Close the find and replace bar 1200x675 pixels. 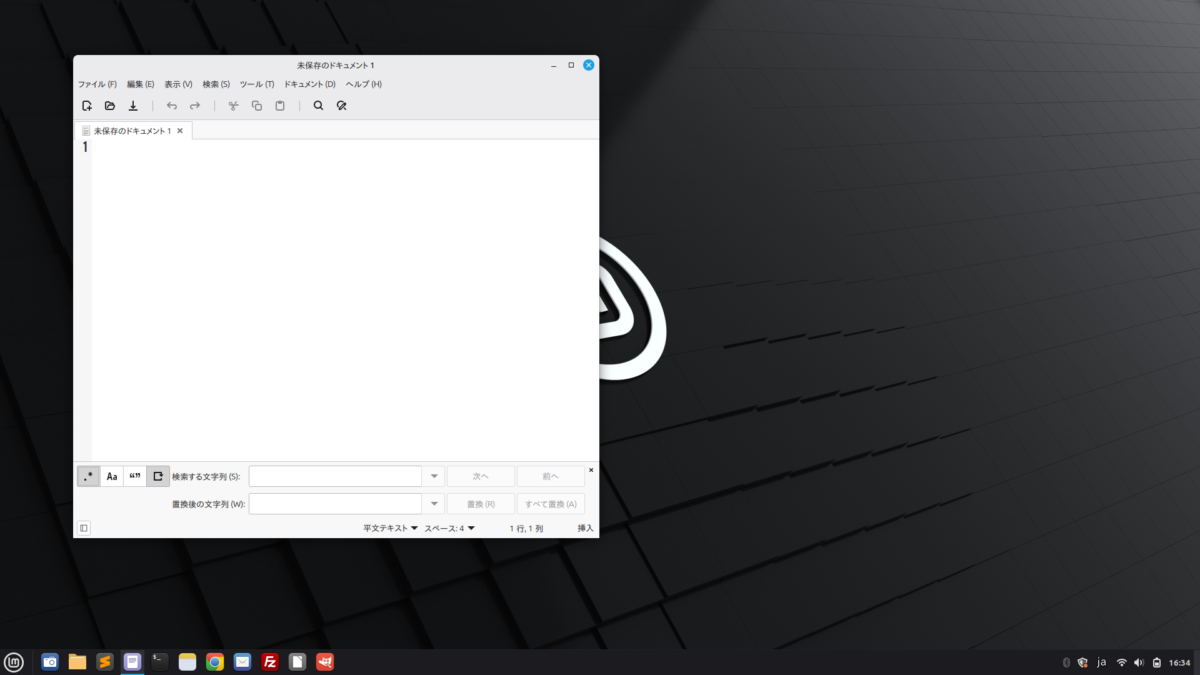coord(591,469)
